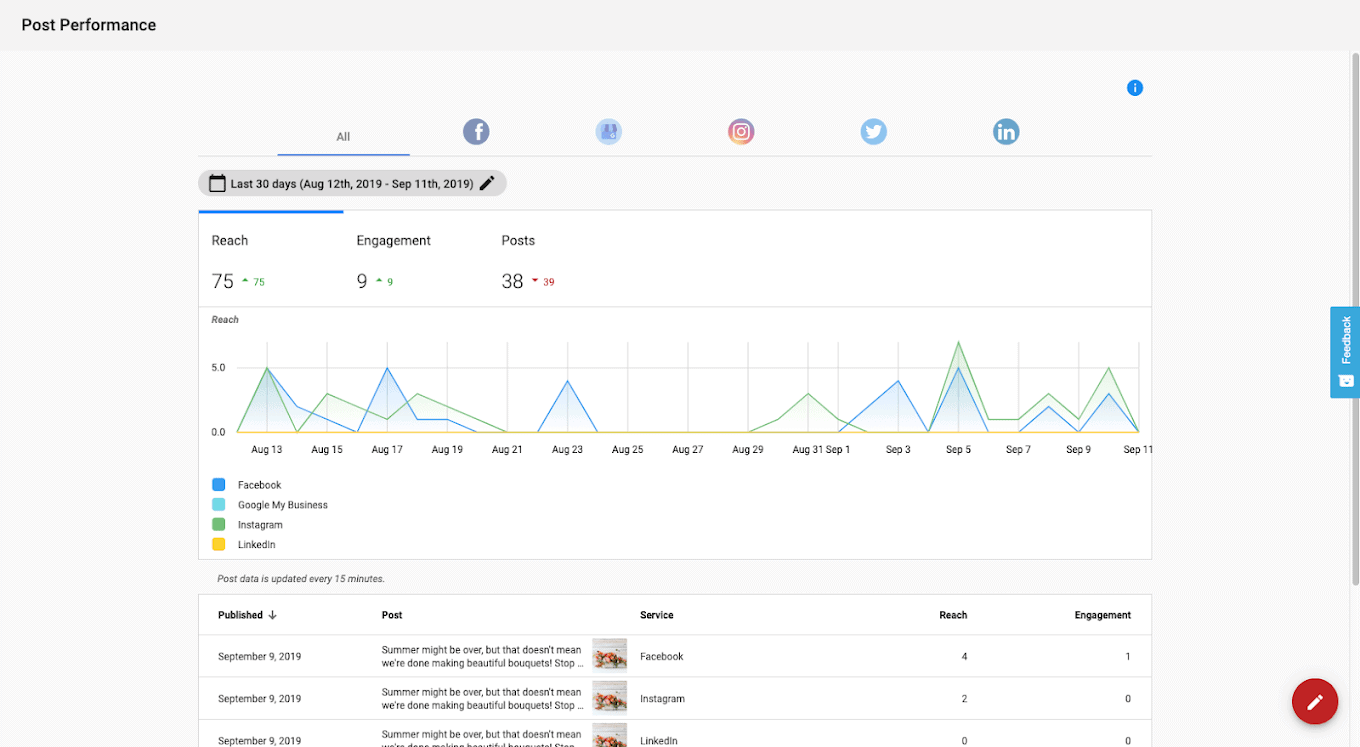1360x747 pixels.
Task: Click the blue info icon
Action: click(x=1134, y=88)
